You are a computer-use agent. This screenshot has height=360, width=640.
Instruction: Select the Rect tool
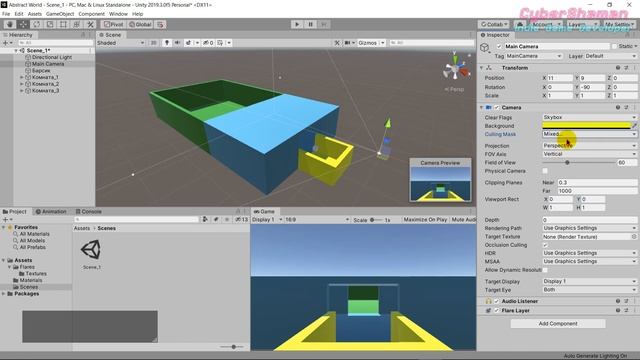pos(63,24)
